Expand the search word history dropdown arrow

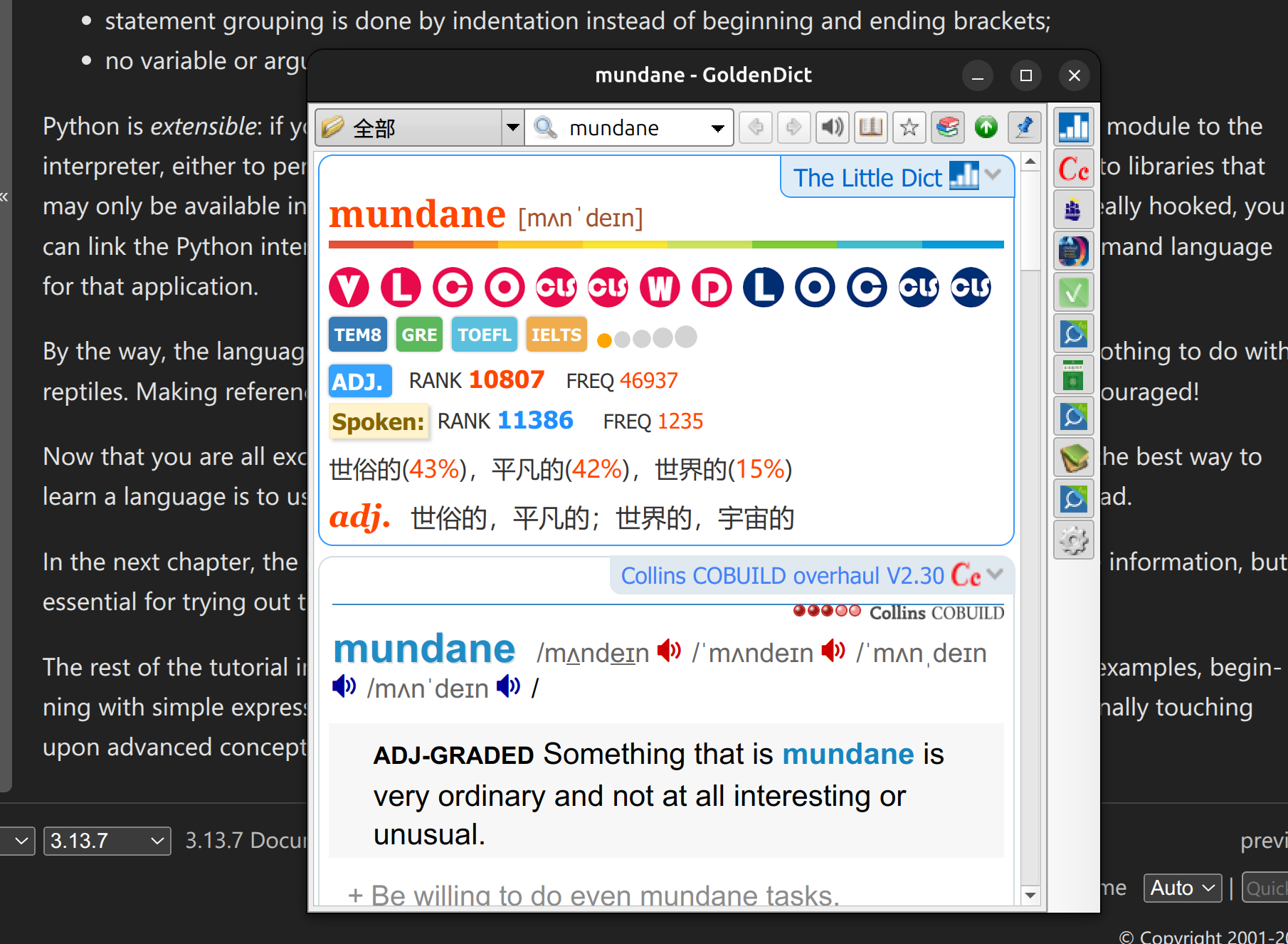(717, 128)
